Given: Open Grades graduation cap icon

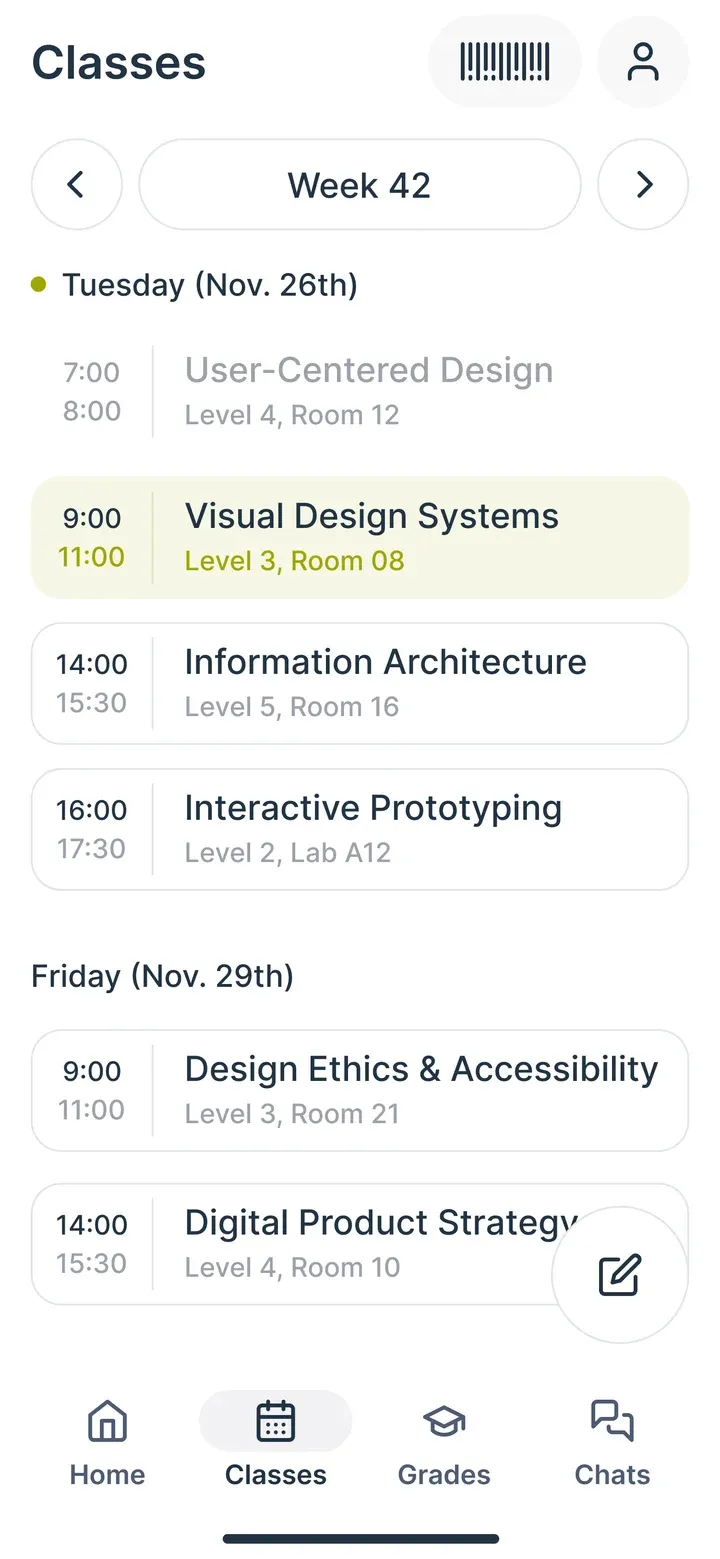Looking at the screenshot, I should point(444,1421).
